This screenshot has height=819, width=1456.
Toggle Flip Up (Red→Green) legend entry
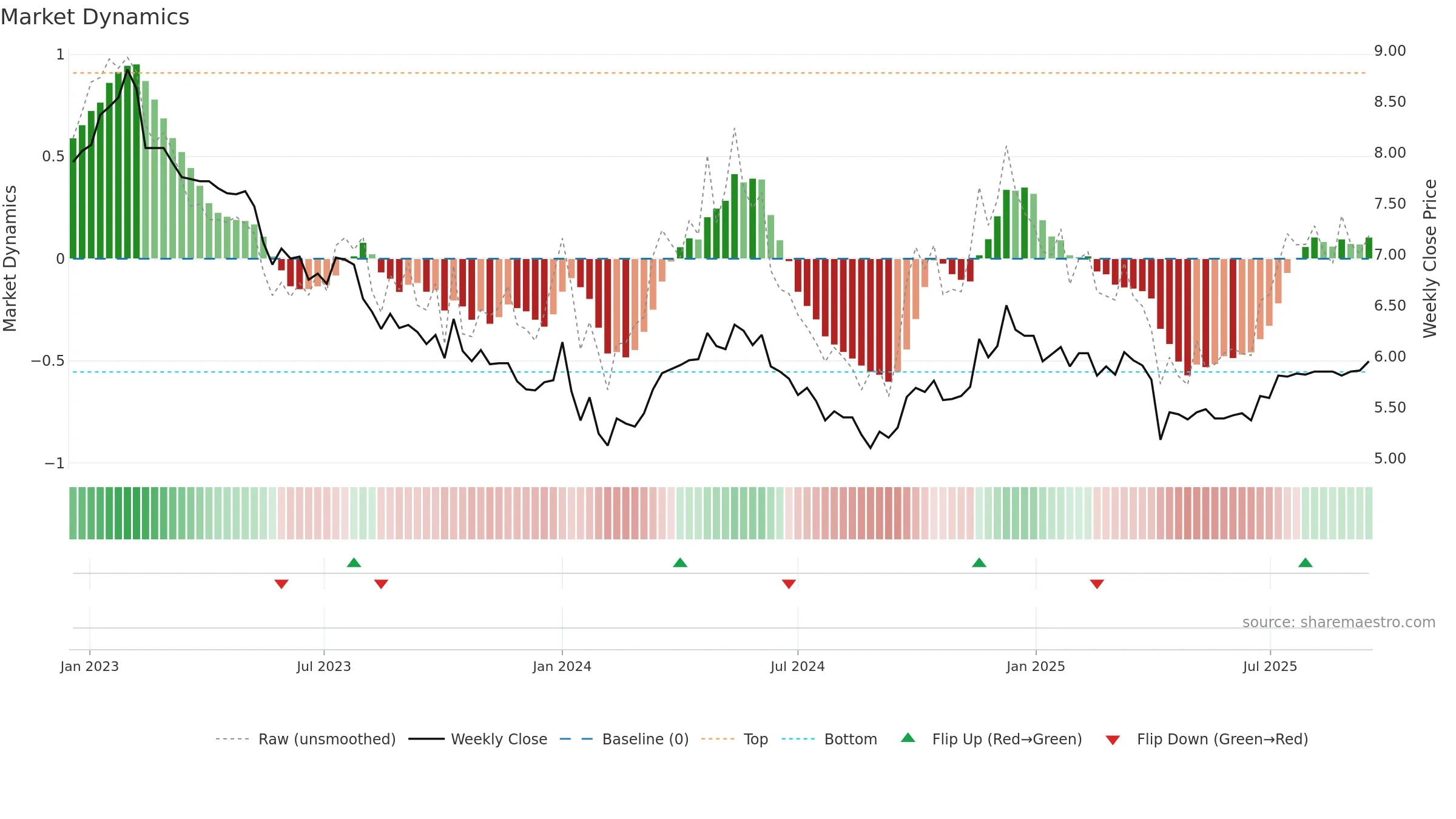(991, 739)
